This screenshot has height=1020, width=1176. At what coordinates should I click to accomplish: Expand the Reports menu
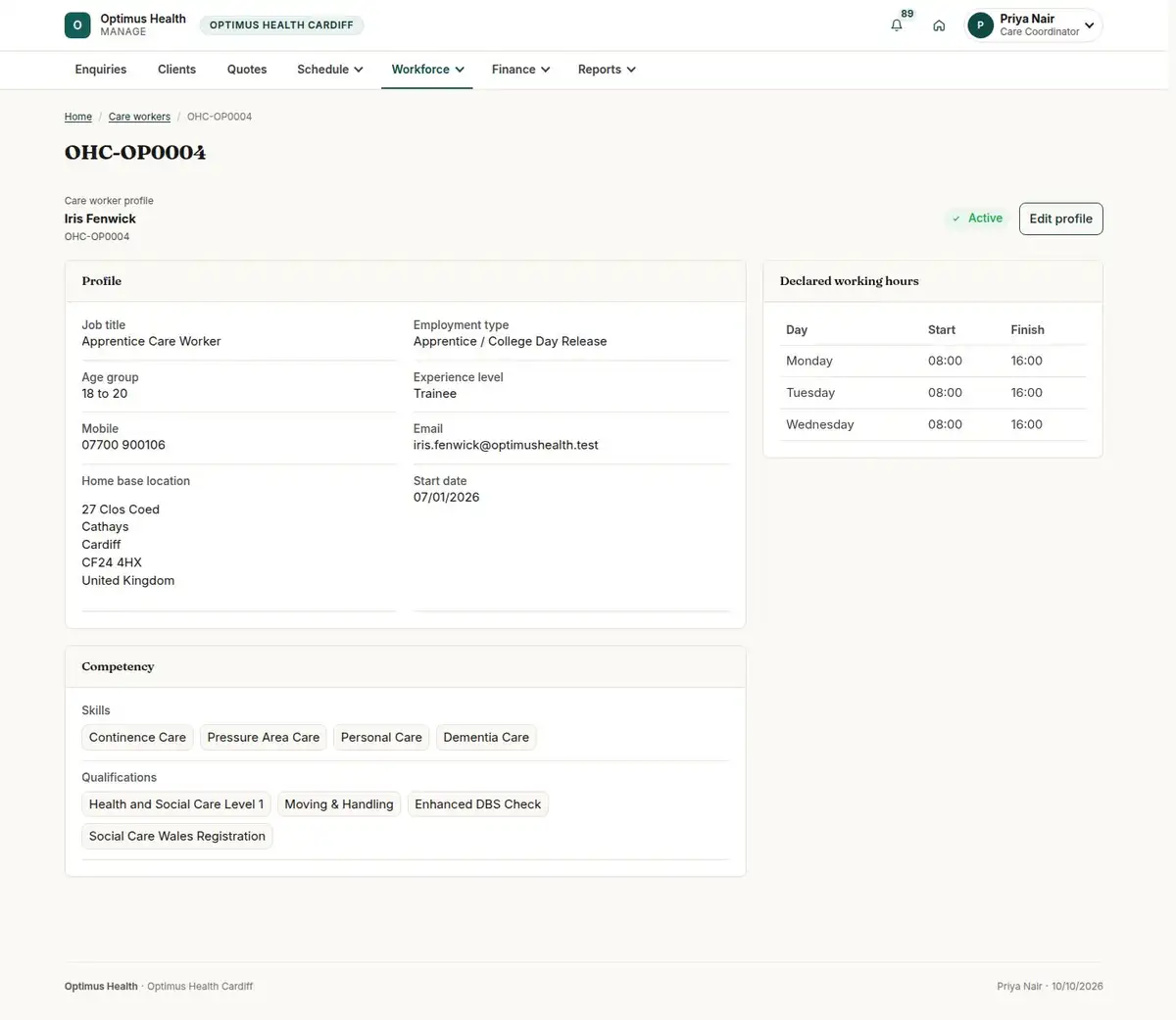607,70
